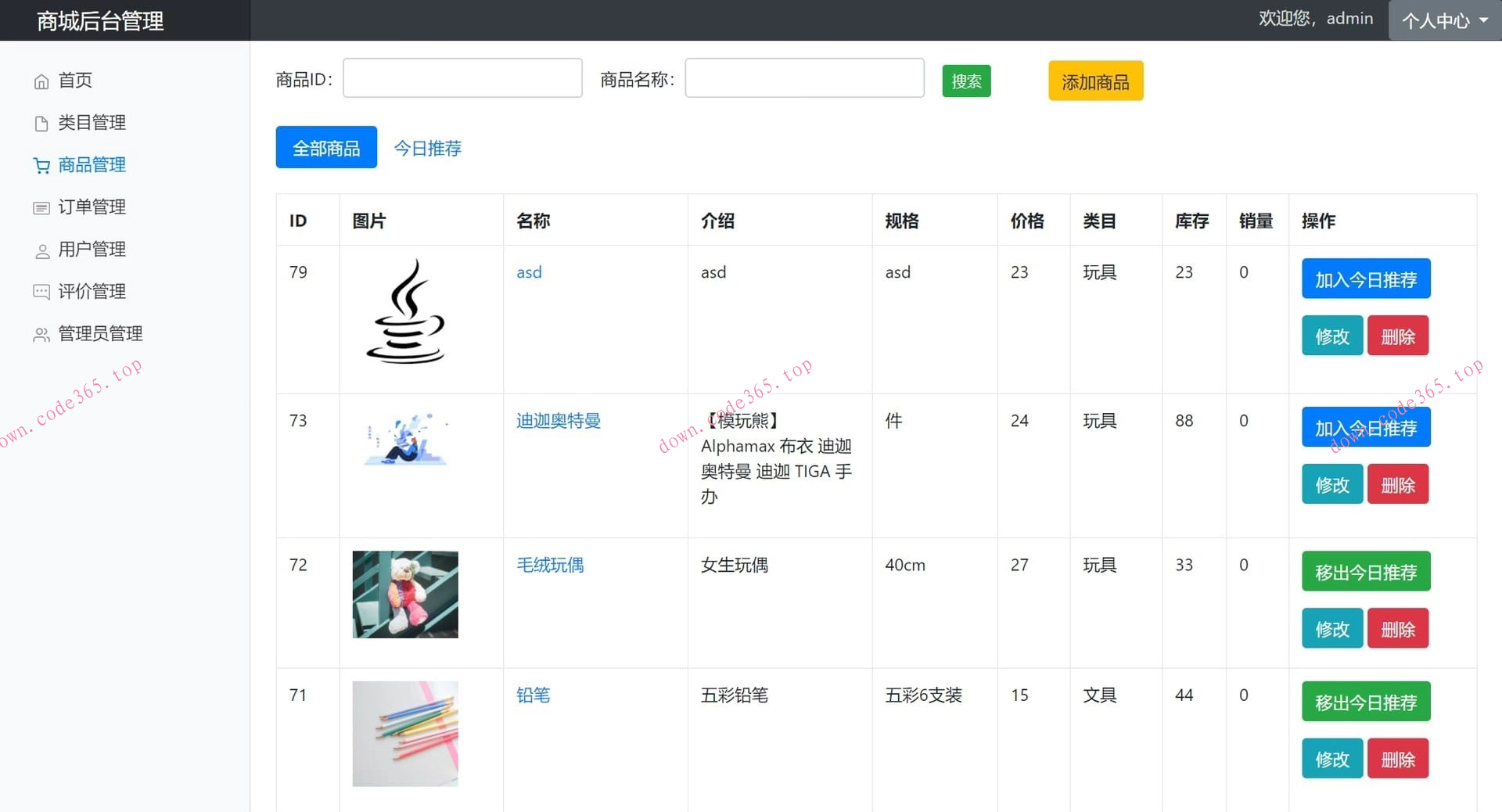The width and height of the screenshot is (1502, 812).
Task: Select the 用户管理 user icon
Action: [41, 250]
